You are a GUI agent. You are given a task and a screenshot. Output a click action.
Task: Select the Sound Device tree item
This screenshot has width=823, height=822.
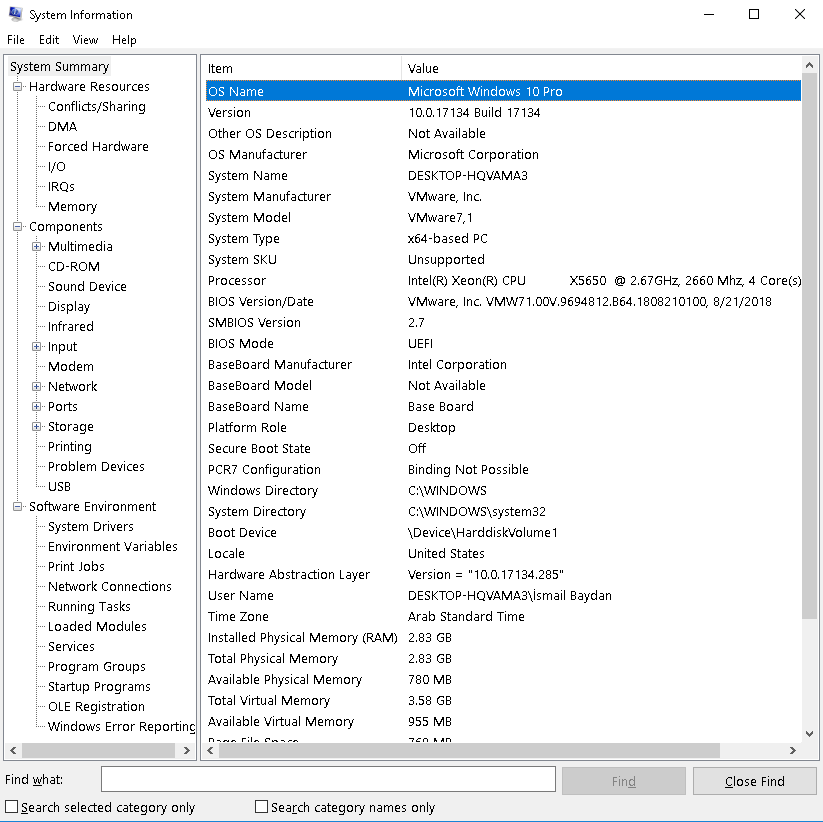[87, 286]
